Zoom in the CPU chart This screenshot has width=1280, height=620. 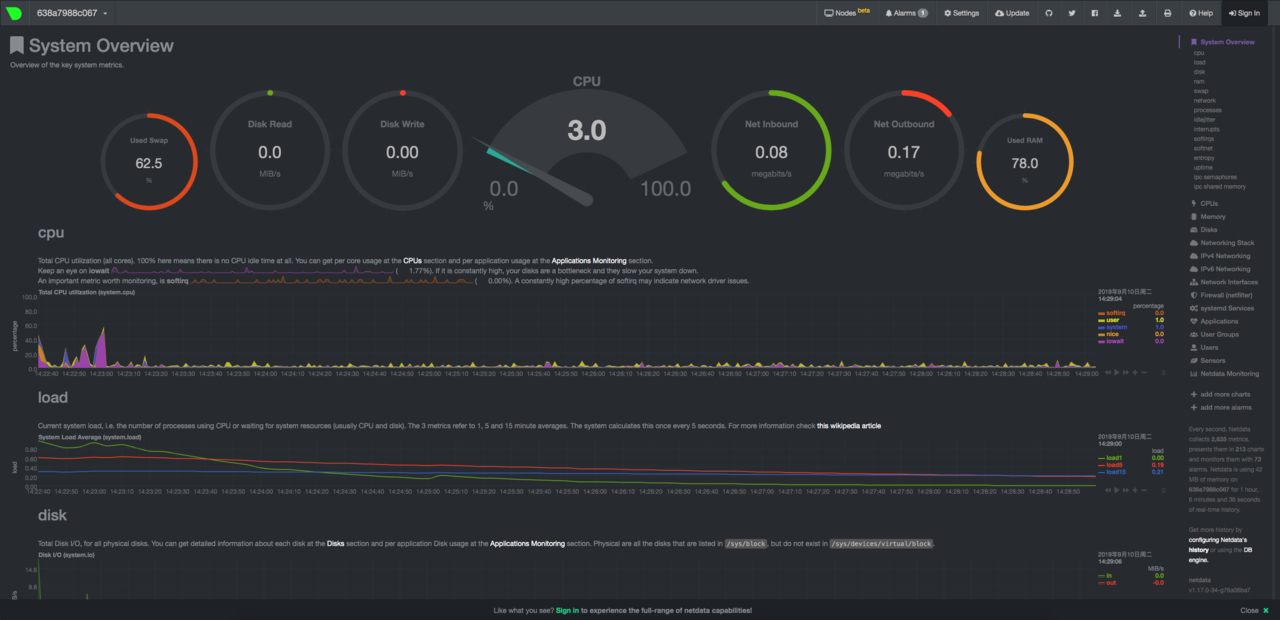coord(1134,372)
